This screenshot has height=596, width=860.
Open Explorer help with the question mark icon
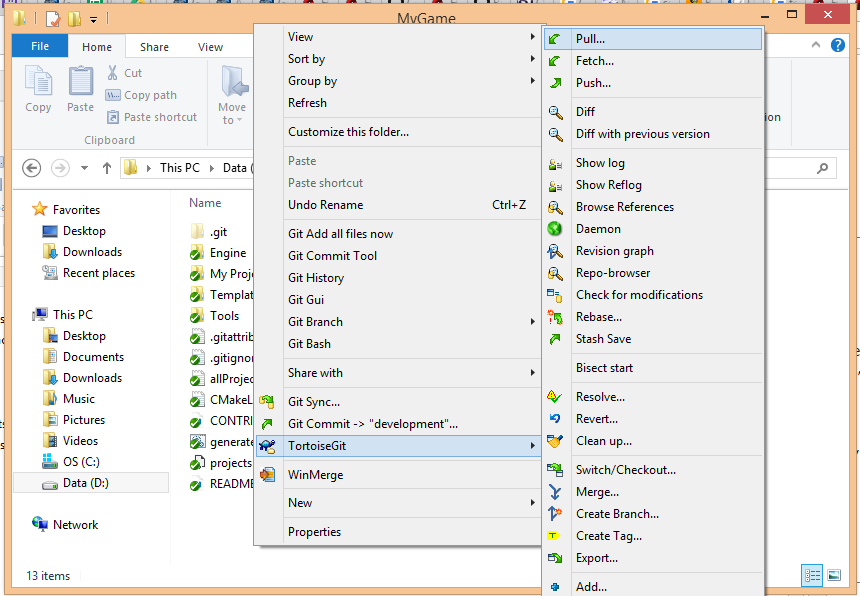838,45
